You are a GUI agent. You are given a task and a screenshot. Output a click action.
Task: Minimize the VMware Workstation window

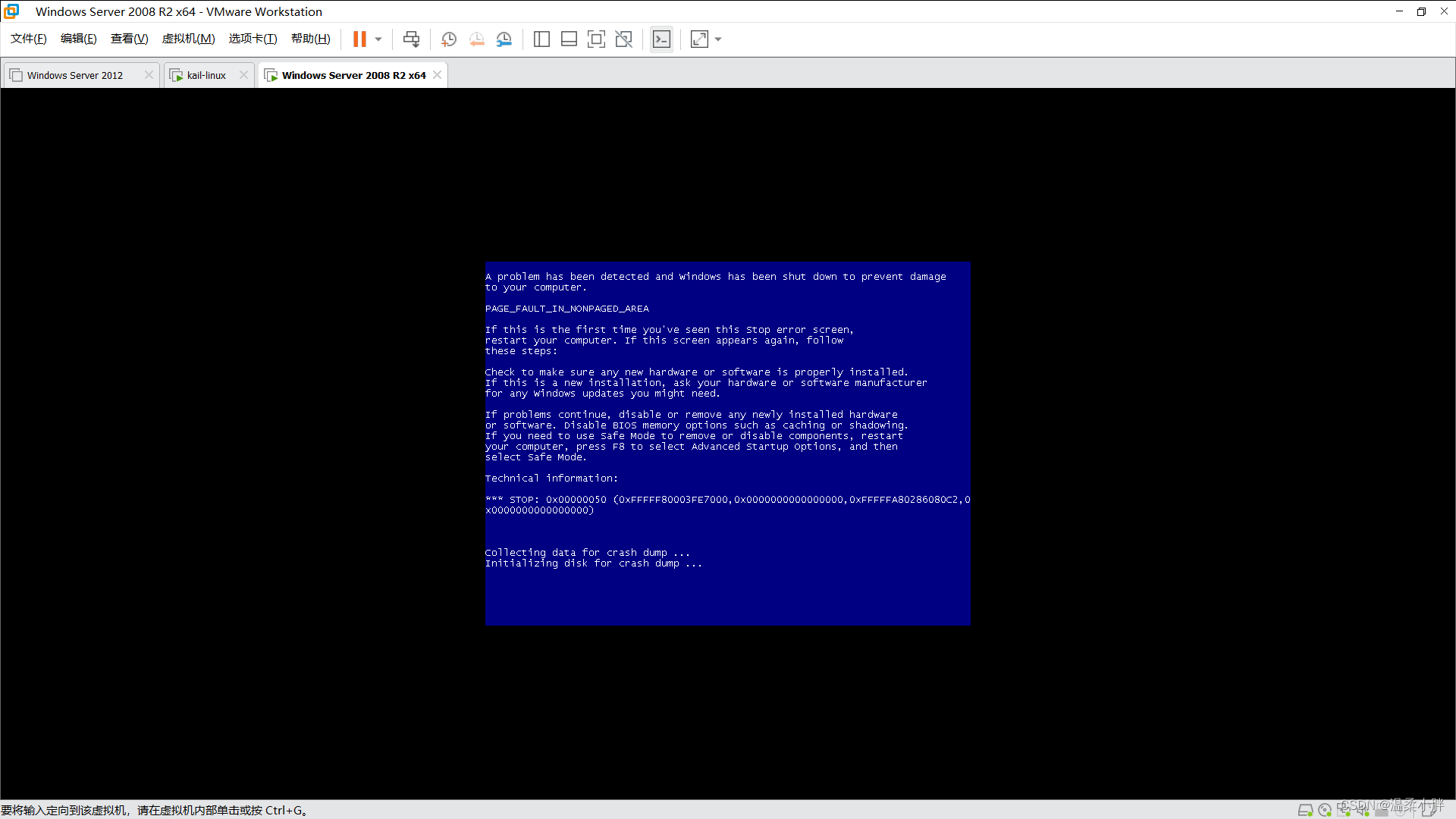1399,11
